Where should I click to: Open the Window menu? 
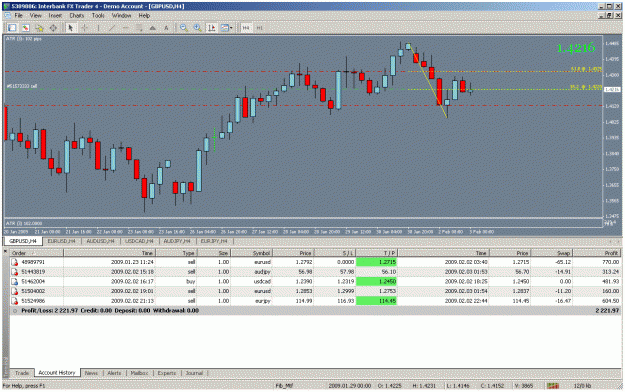point(121,16)
